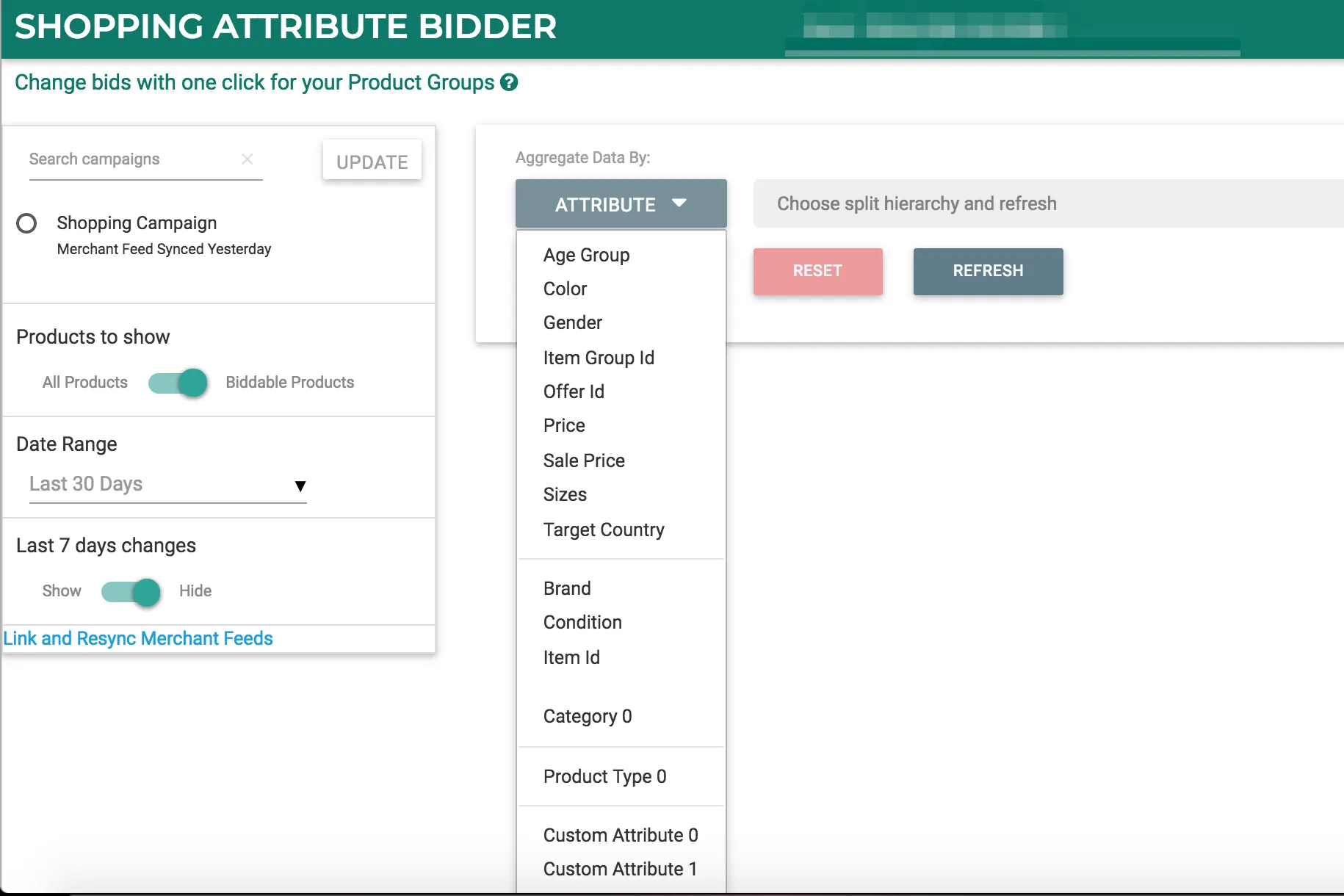Screen dimensions: 1344x896
Task: Click the help question mark icon
Action: [509, 82]
